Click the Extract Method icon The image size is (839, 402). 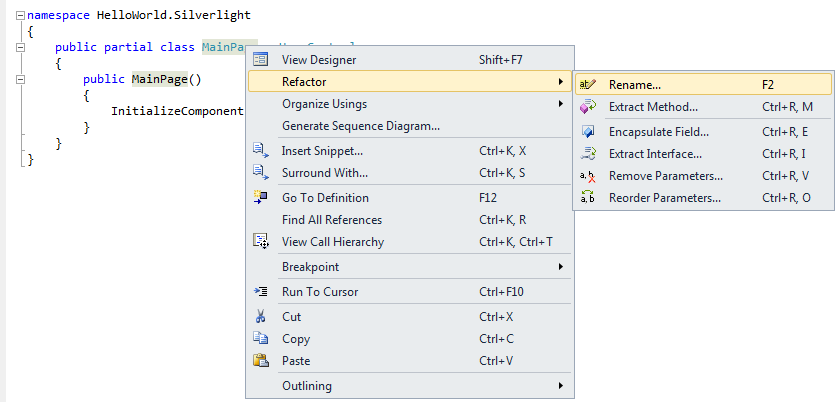tap(588, 107)
